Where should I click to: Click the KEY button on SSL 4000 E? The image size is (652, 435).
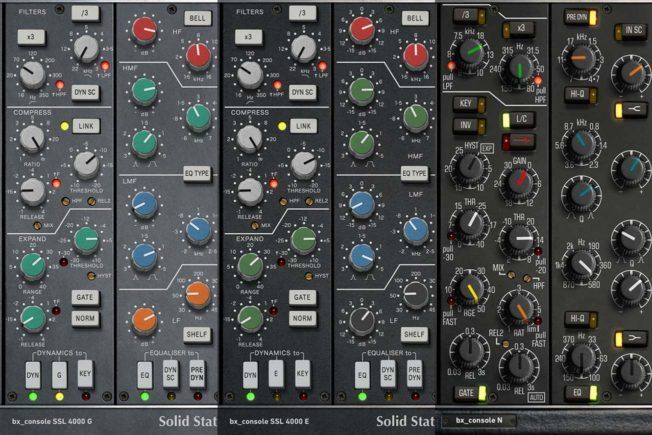point(302,374)
